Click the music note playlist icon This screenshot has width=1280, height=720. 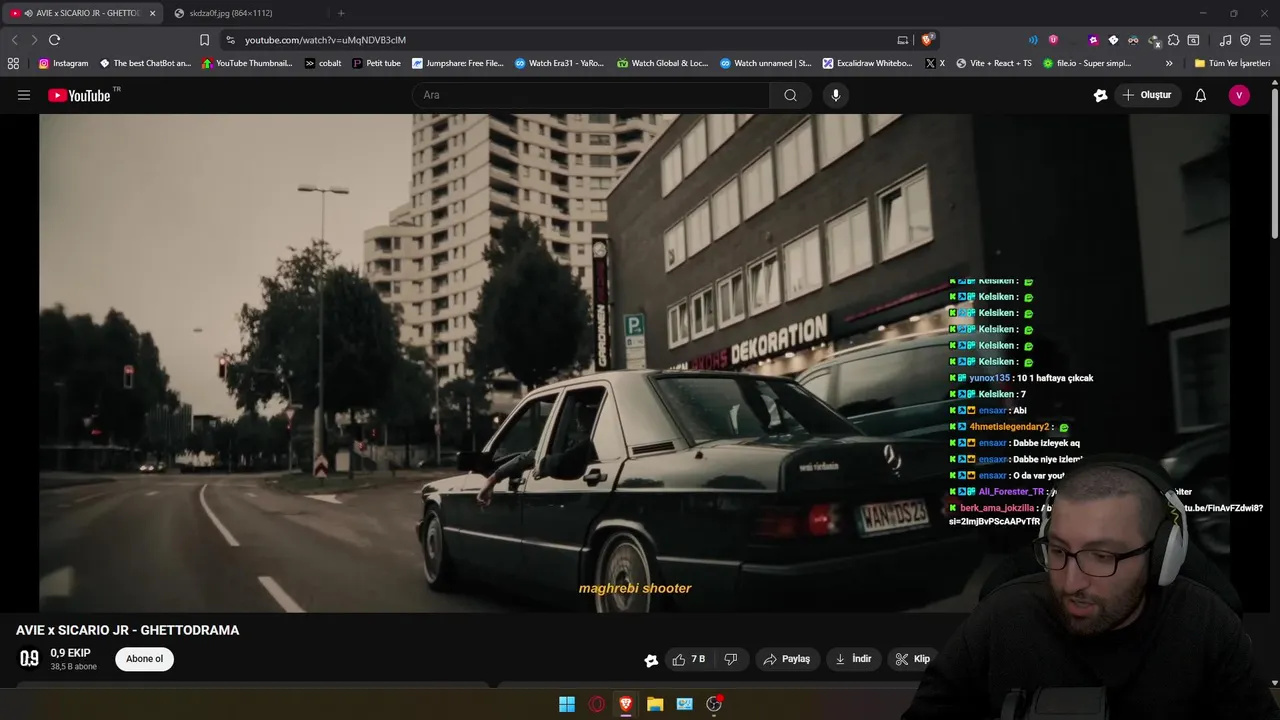tap(1225, 40)
